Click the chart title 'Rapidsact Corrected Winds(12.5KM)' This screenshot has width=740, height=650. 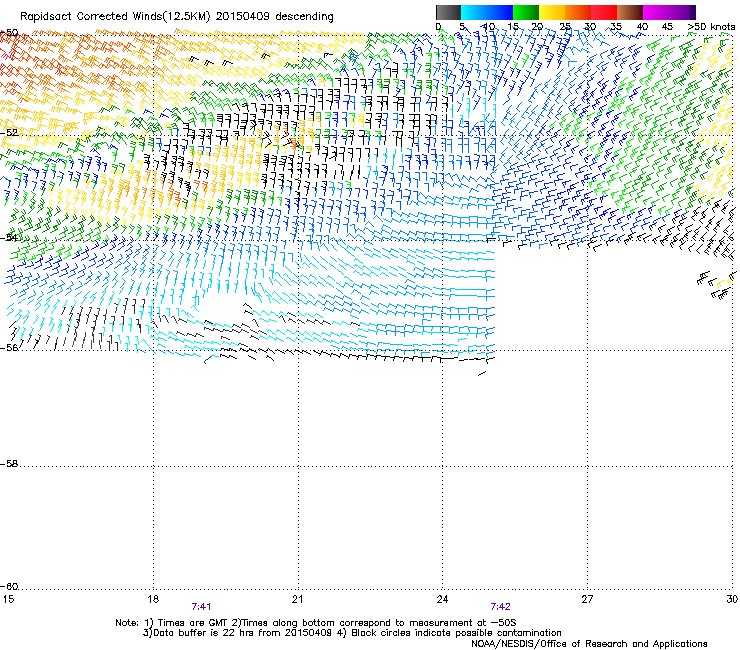tap(115, 17)
